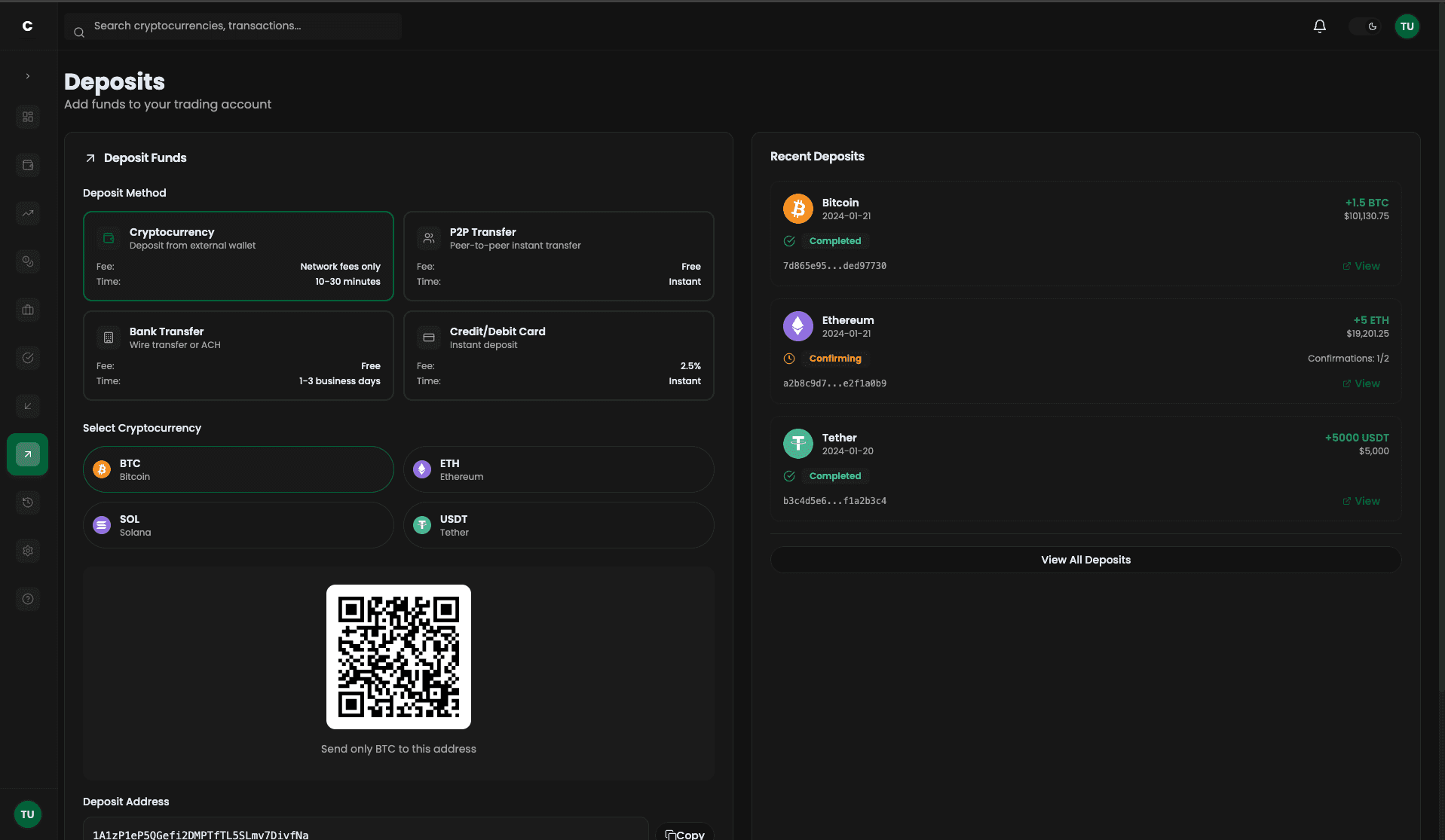Select the P2P Transfer deposit method
This screenshot has width=1445, height=840.
tap(558, 256)
